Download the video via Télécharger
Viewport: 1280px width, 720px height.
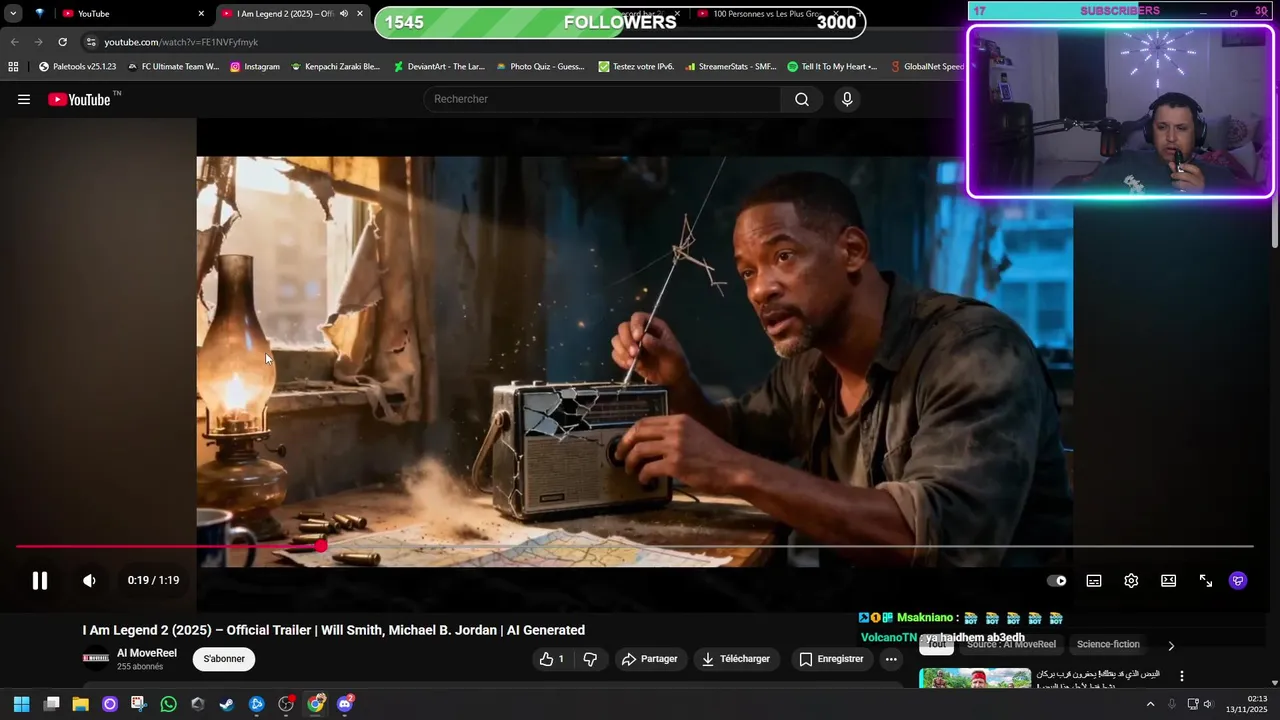(x=736, y=659)
